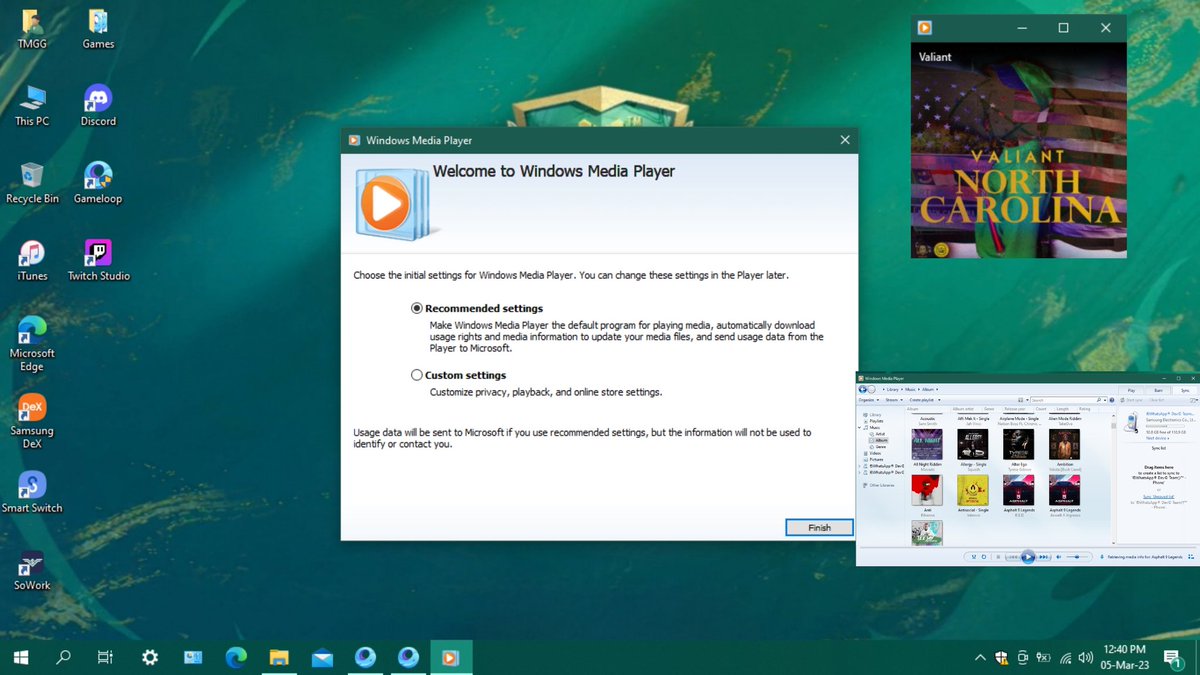Switch to the Burn tab in the Media Player library
Screen dimensions: 1200x675
click(x=1158, y=391)
